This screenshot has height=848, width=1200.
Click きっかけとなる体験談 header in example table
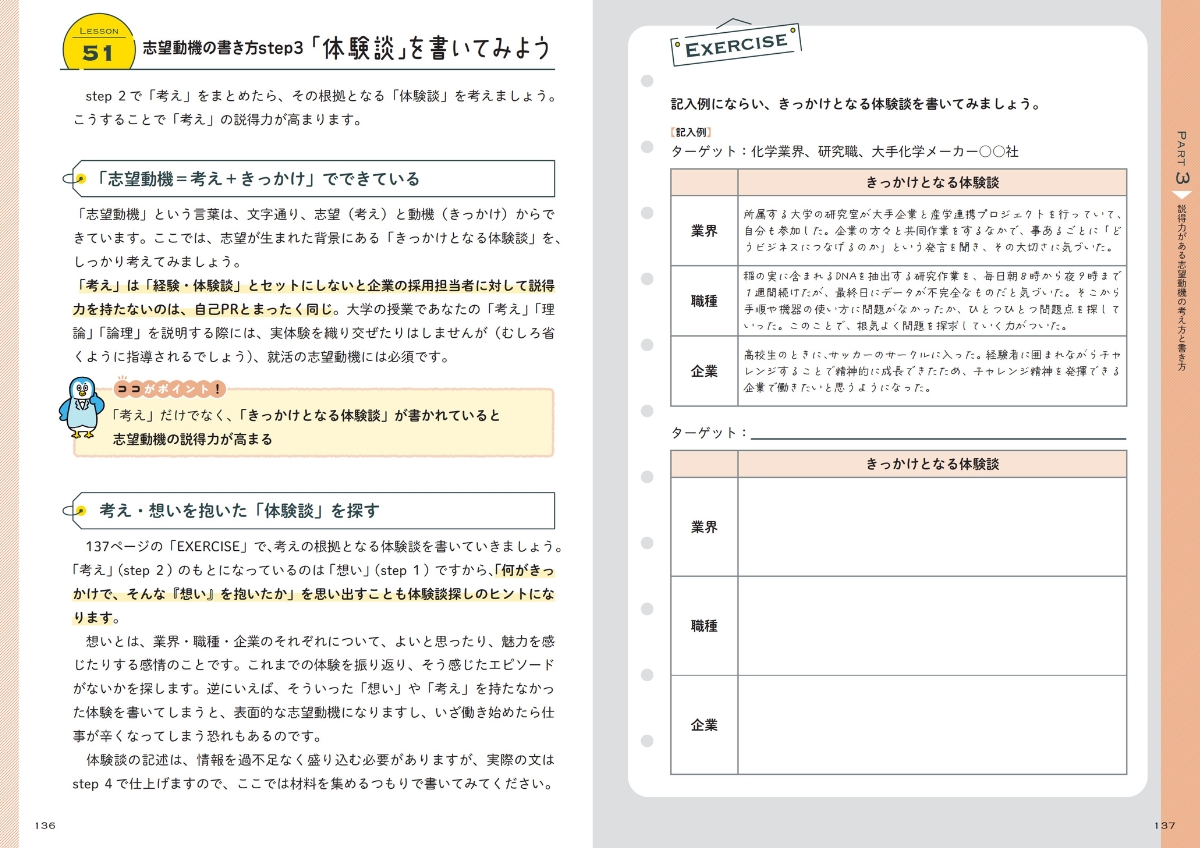[x=932, y=182]
